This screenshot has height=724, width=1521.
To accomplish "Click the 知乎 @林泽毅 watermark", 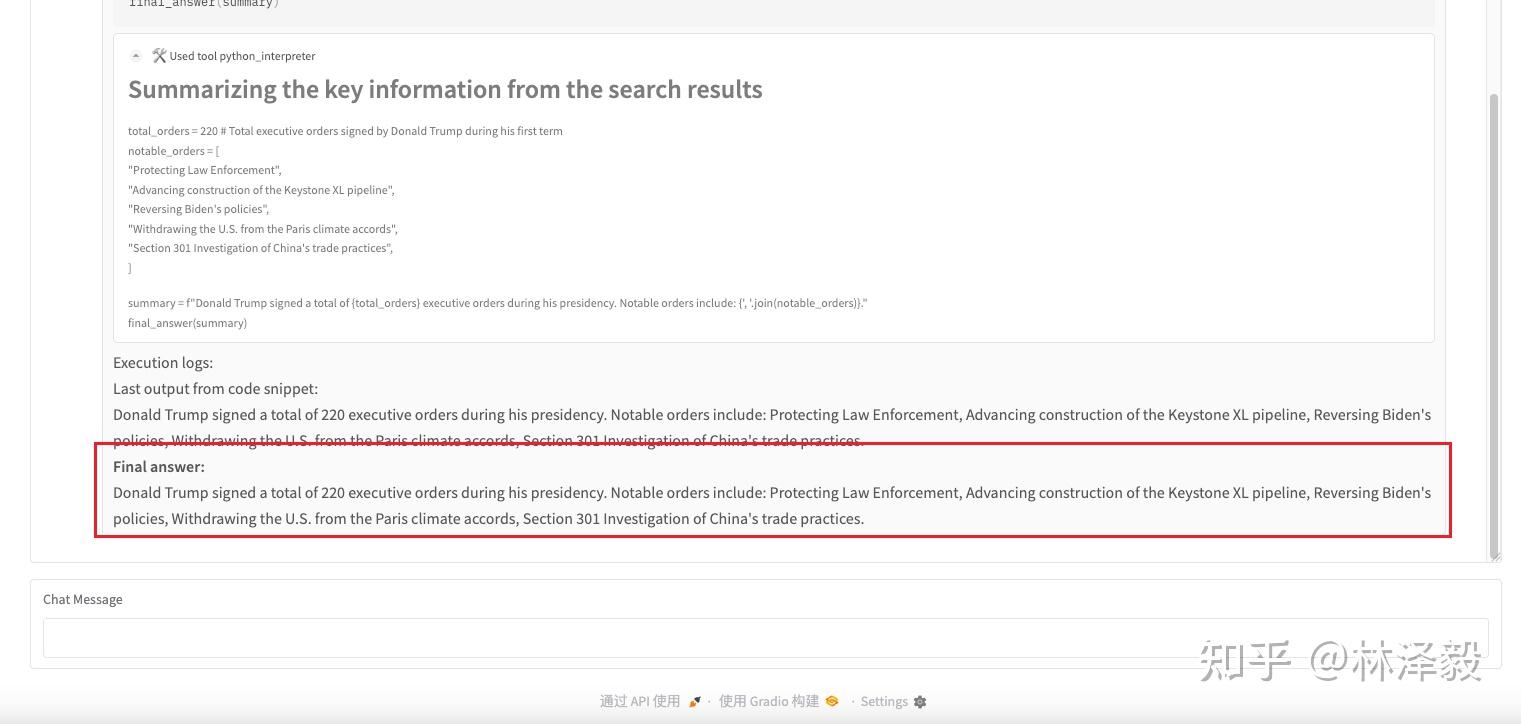I will point(1340,662).
